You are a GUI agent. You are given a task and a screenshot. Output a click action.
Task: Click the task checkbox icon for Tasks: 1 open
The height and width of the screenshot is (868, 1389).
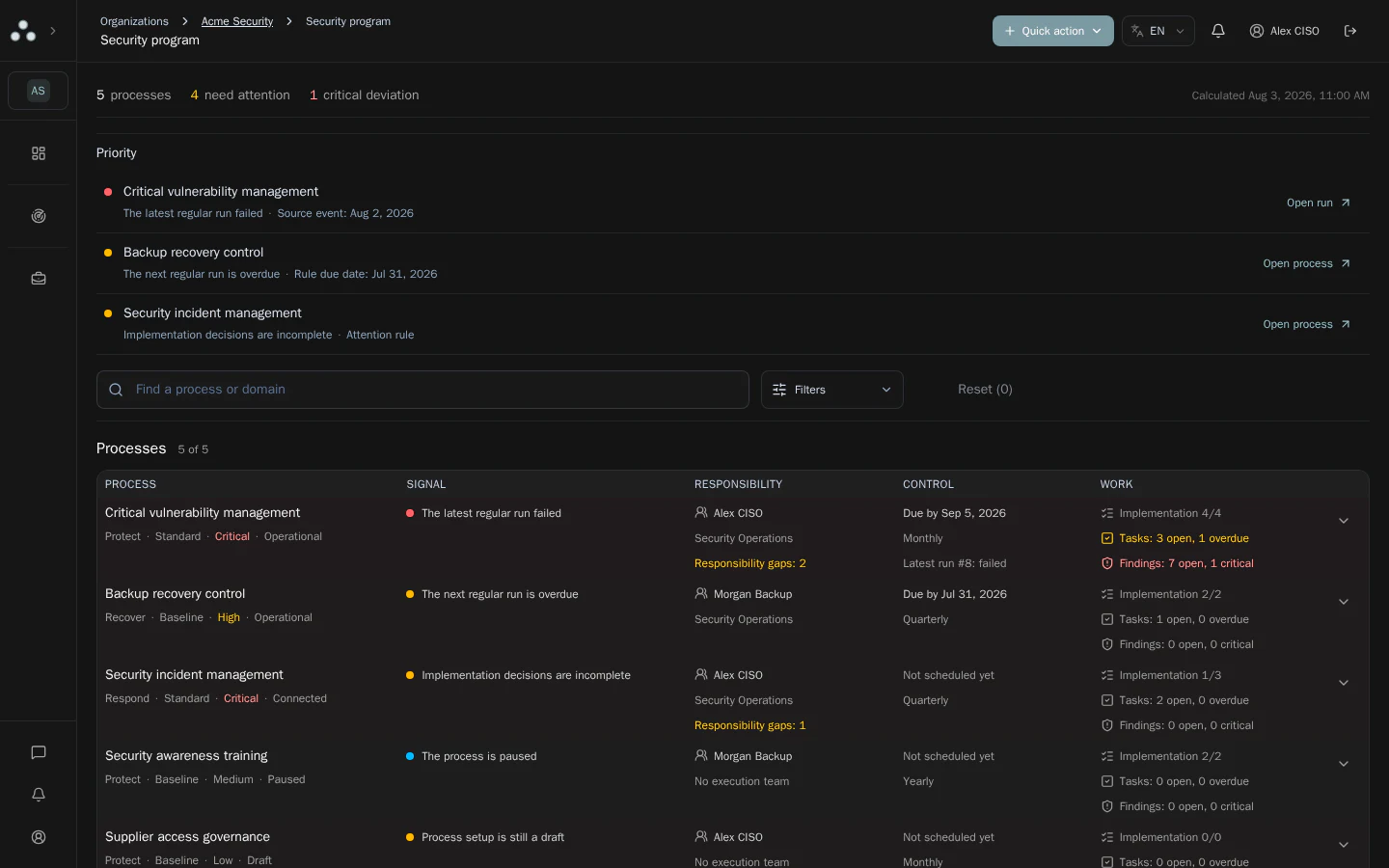[1107, 619]
